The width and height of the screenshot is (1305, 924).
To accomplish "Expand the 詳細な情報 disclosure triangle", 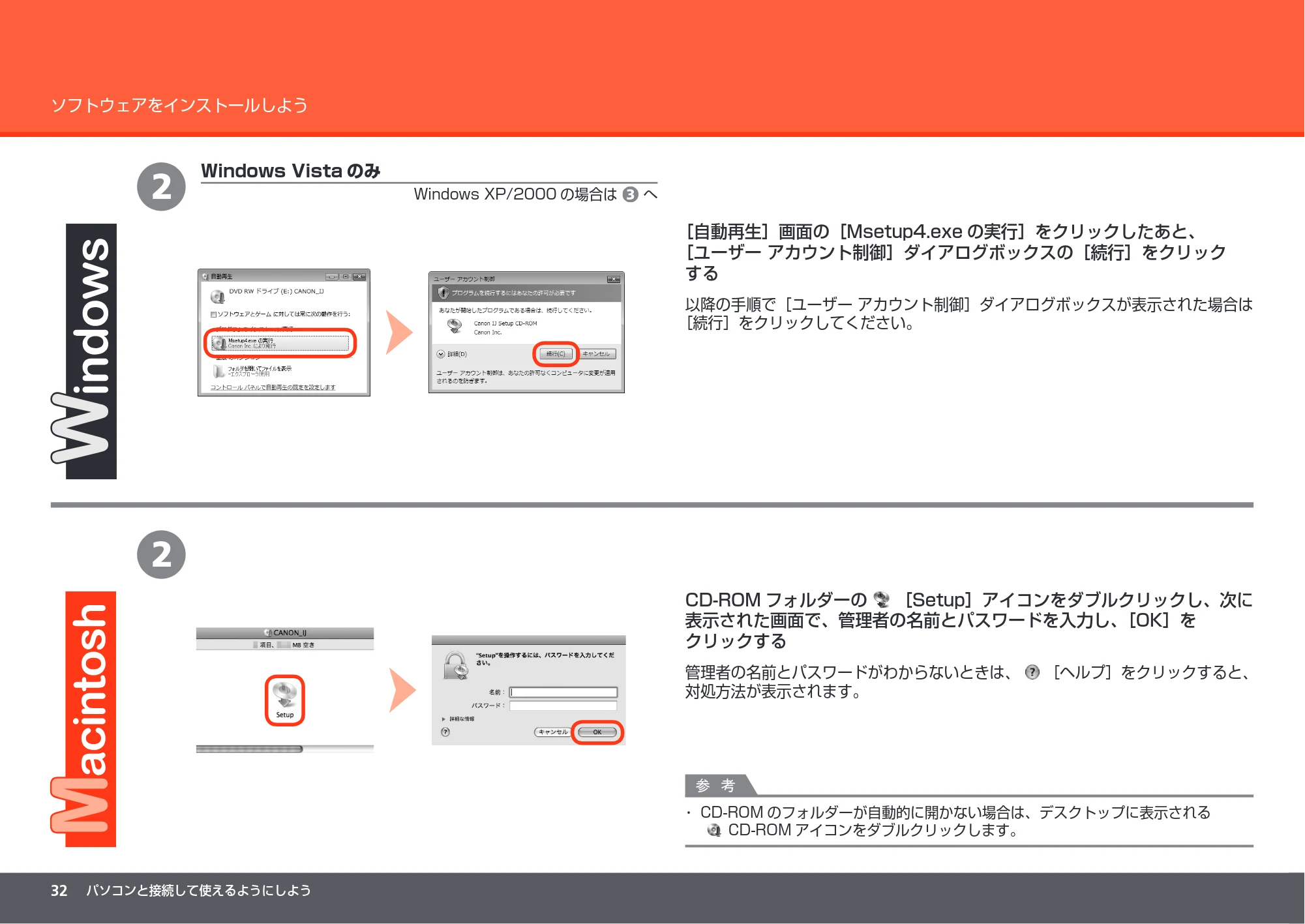I will tap(444, 719).
